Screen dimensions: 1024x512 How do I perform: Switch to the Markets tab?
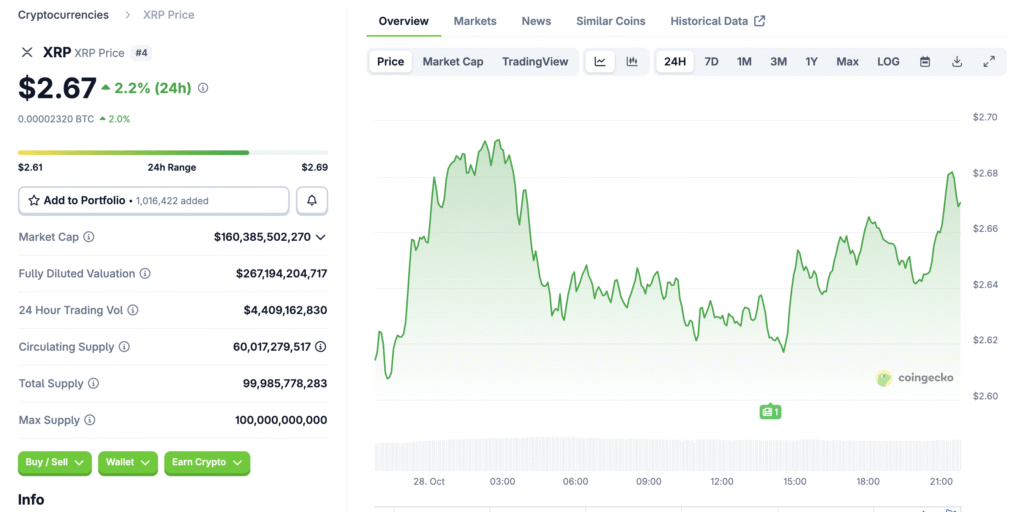475,21
